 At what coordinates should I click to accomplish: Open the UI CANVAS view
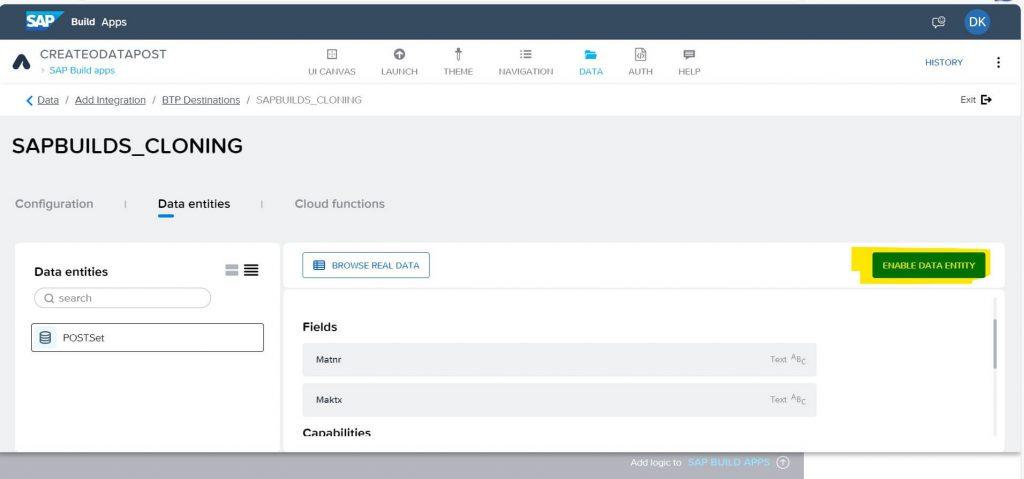tap(332, 62)
